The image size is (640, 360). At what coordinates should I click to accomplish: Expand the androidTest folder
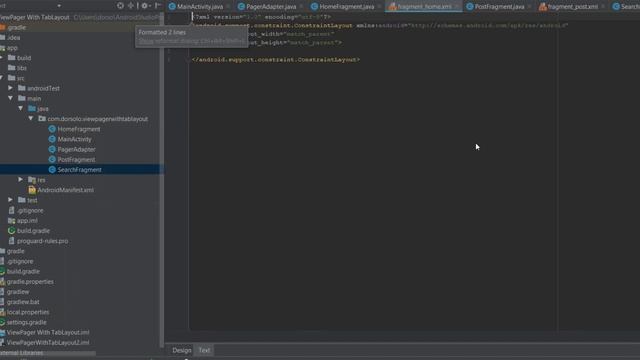coord(10,88)
